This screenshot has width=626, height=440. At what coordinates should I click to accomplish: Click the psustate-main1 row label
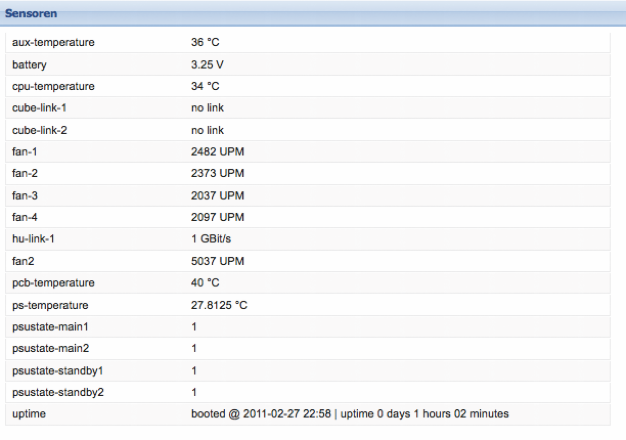(x=50, y=327)
